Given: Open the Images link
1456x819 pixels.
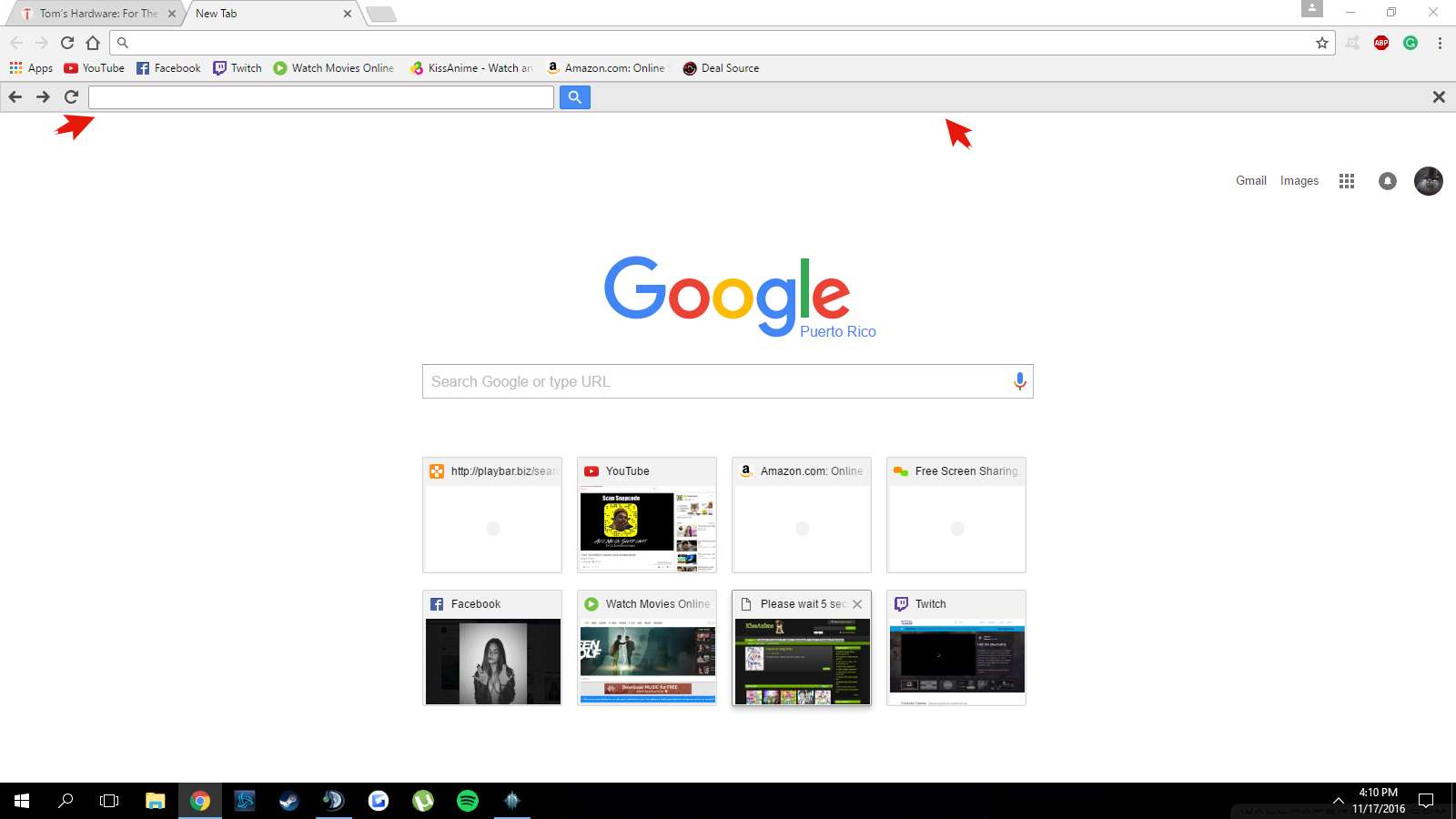Looking at the screenshot, I should click(1299, 180).
